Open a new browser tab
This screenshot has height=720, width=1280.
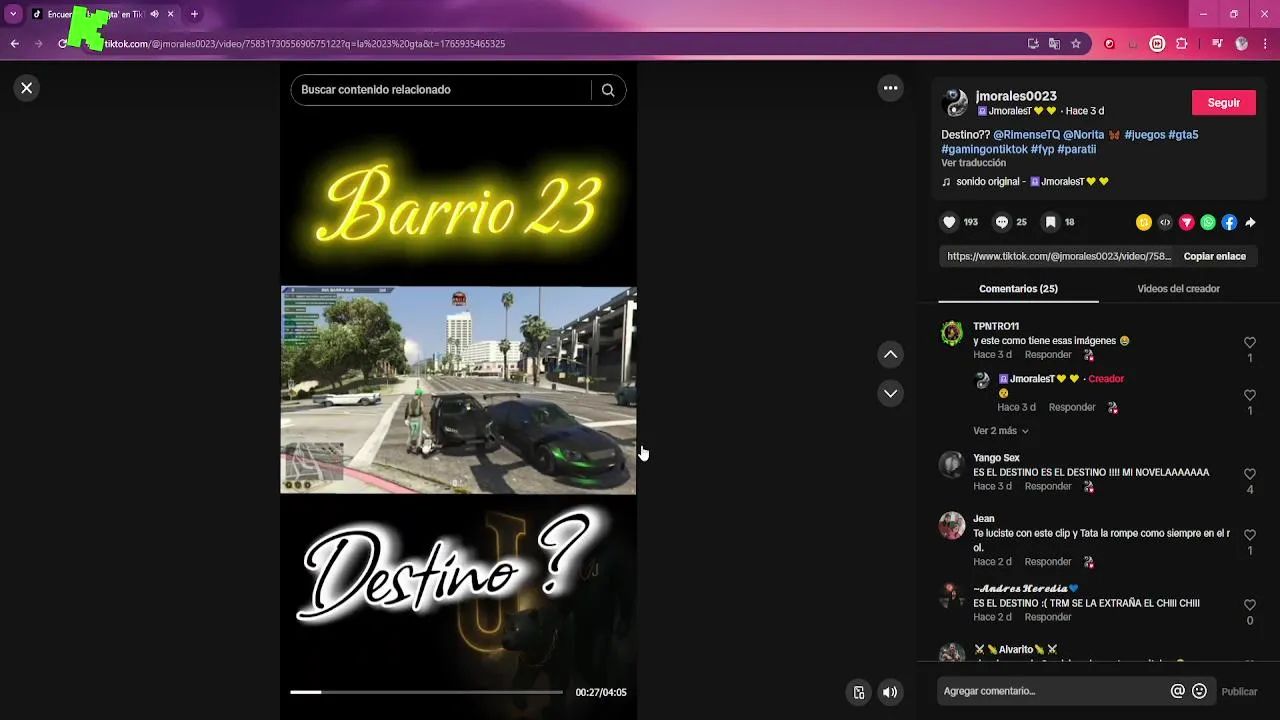(194, 14)
